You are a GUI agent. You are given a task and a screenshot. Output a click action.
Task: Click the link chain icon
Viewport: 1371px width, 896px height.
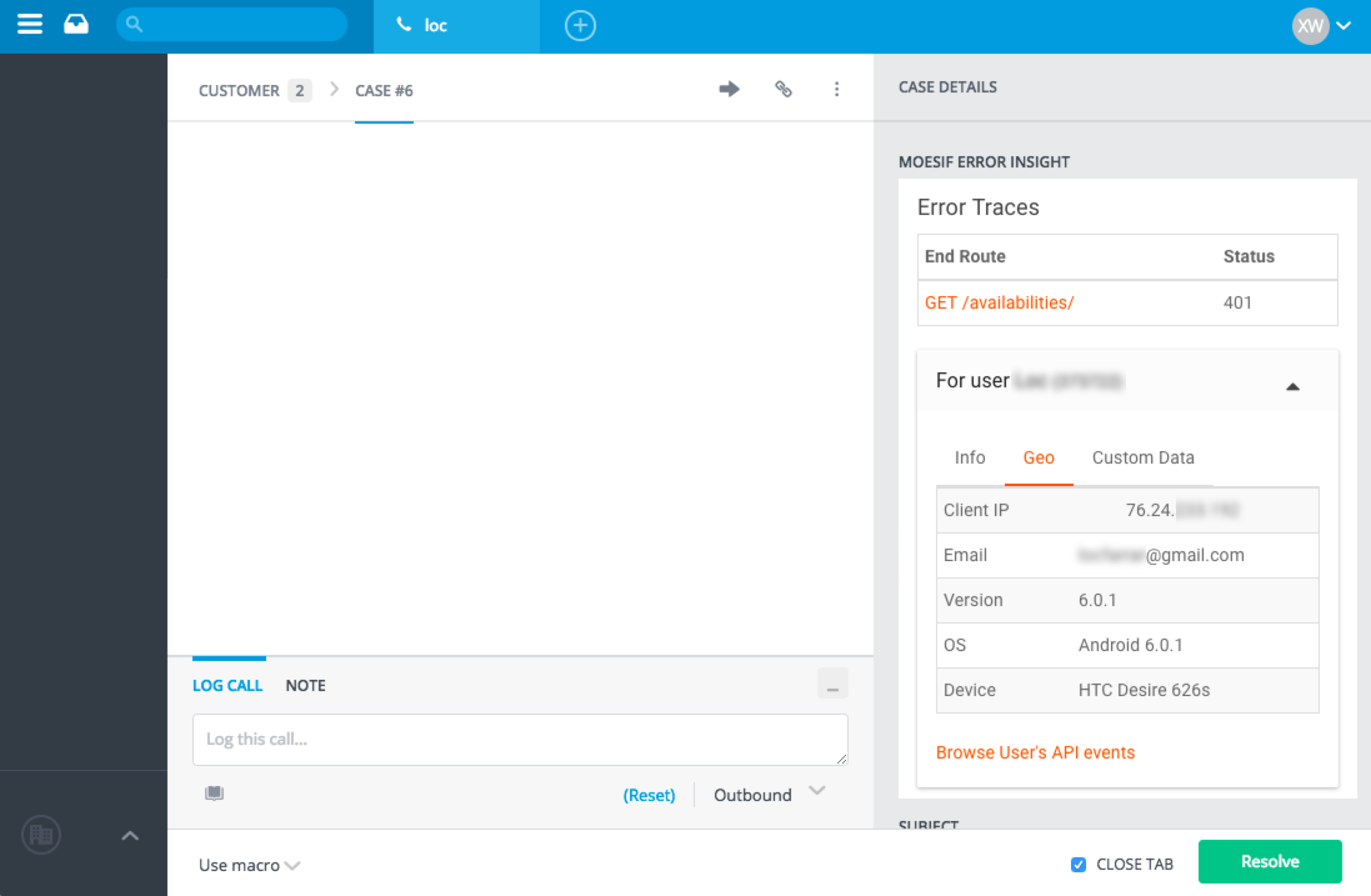(x=783, y=89)
